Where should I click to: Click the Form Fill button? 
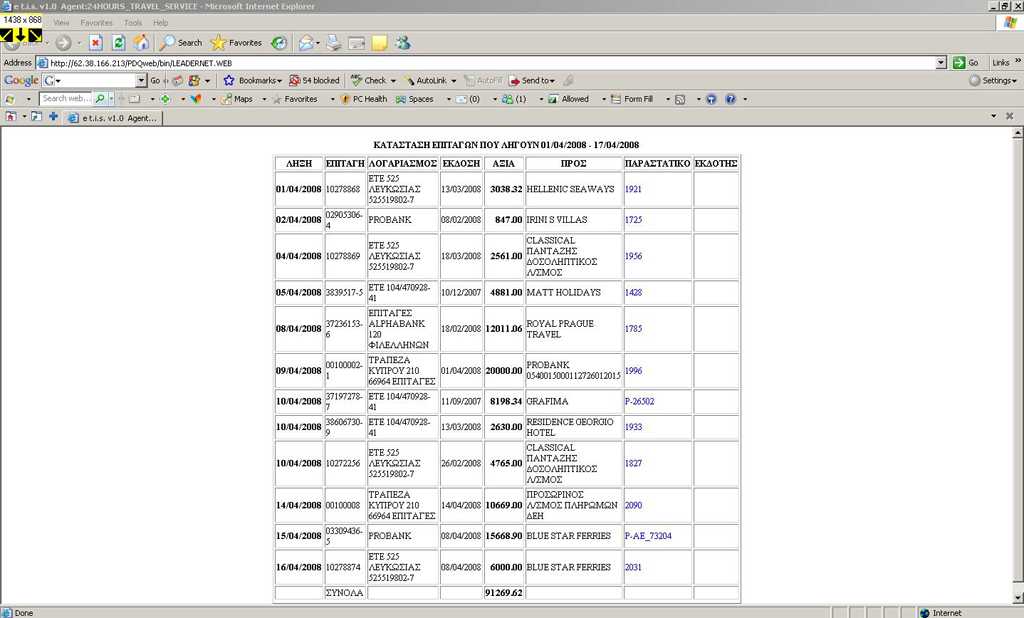click(632, 99)
